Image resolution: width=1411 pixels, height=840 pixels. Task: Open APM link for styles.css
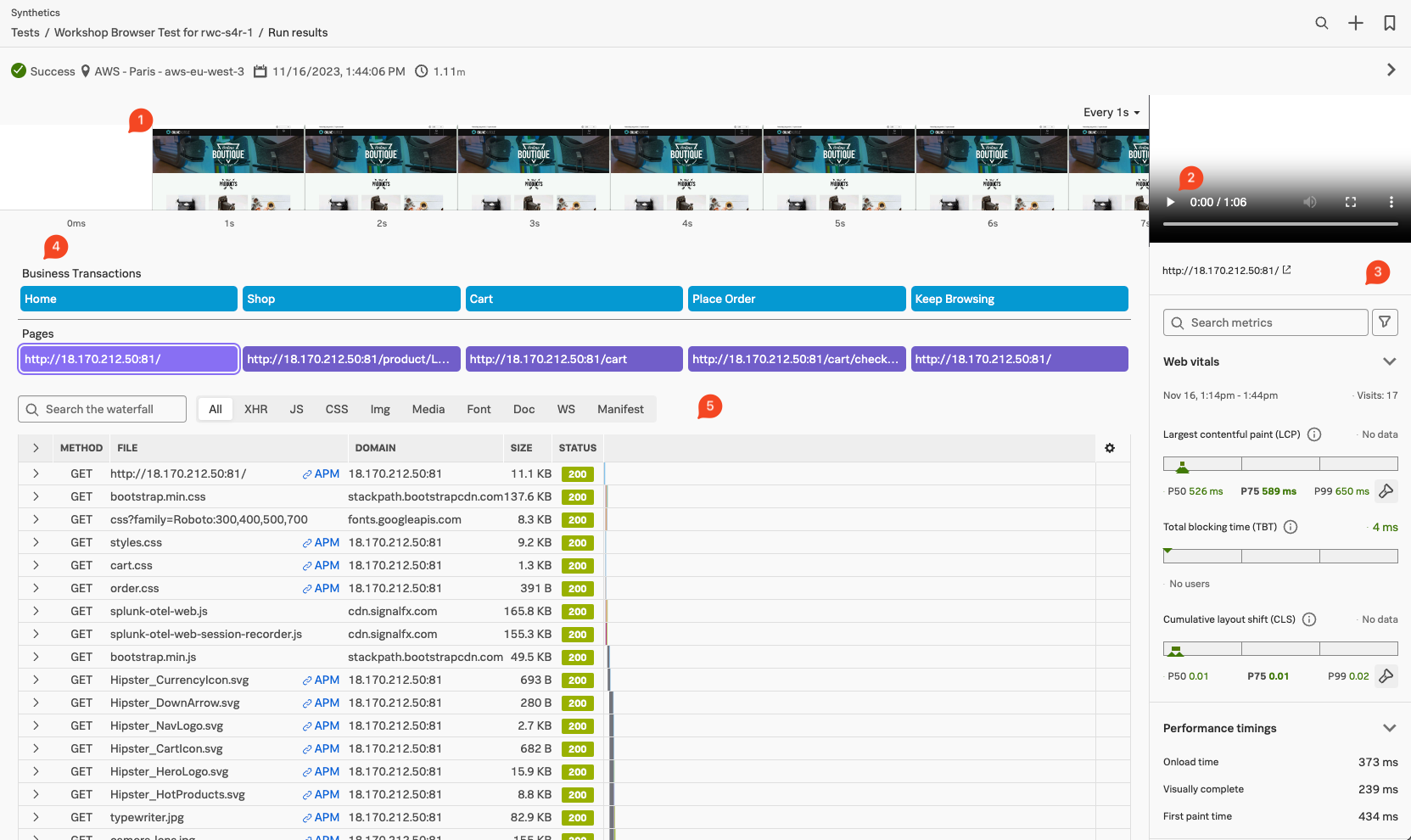tap(322, 542)
